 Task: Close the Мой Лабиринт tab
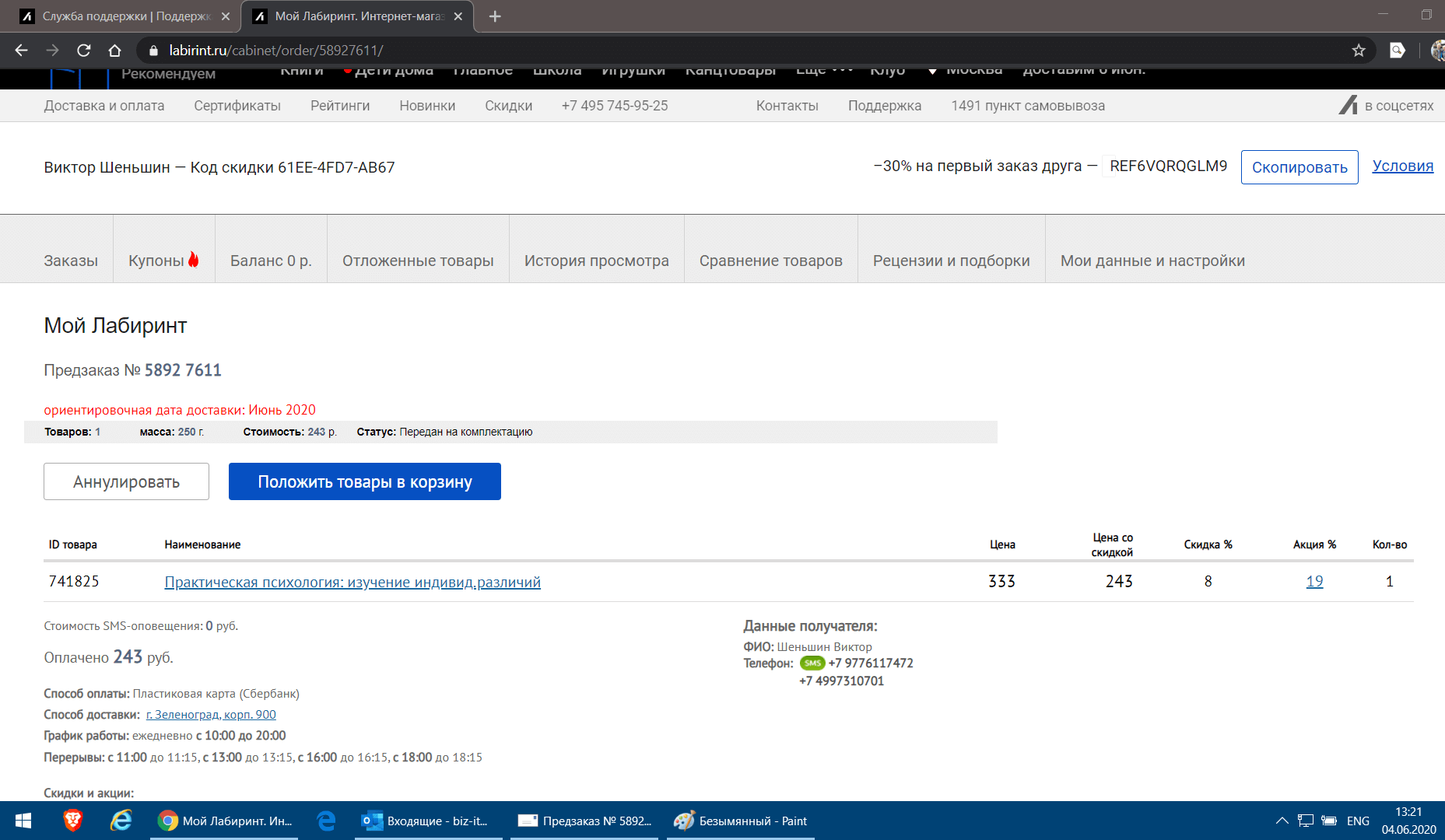click(458, 16)
